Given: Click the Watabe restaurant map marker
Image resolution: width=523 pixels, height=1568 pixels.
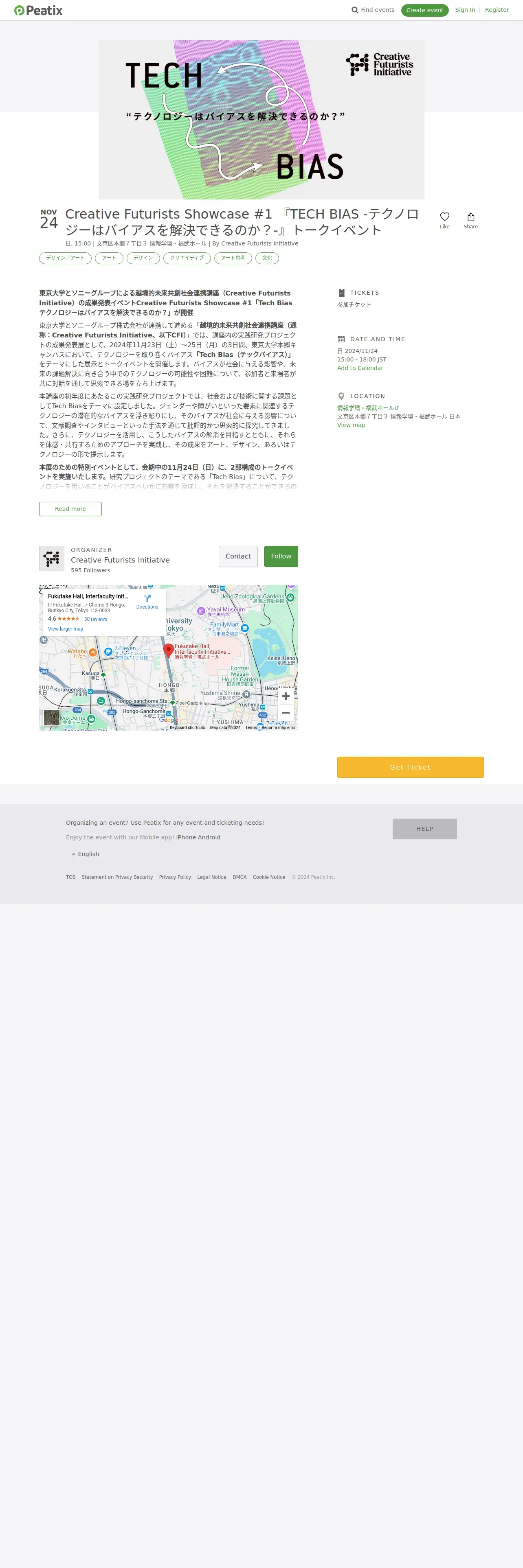Looking at the screenshot, I should click(x=92, y=653).
